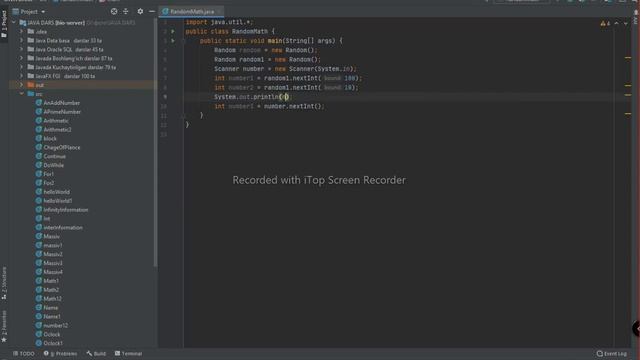
Task: Open the TODO tool window
Action: point(24,353)
